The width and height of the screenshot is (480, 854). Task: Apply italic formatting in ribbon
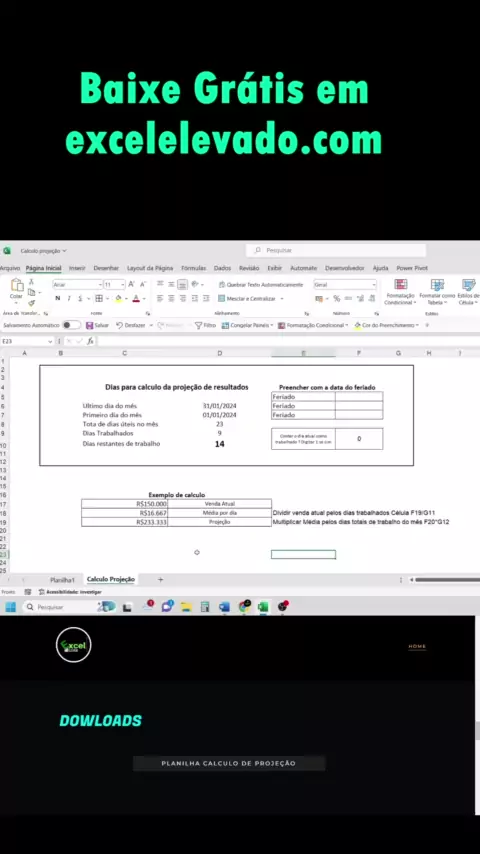69,298
